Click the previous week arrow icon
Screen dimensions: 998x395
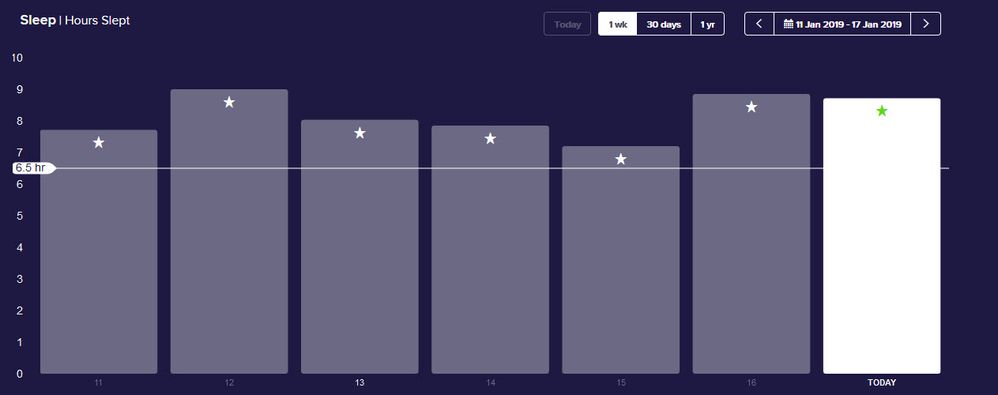point(759,24)
